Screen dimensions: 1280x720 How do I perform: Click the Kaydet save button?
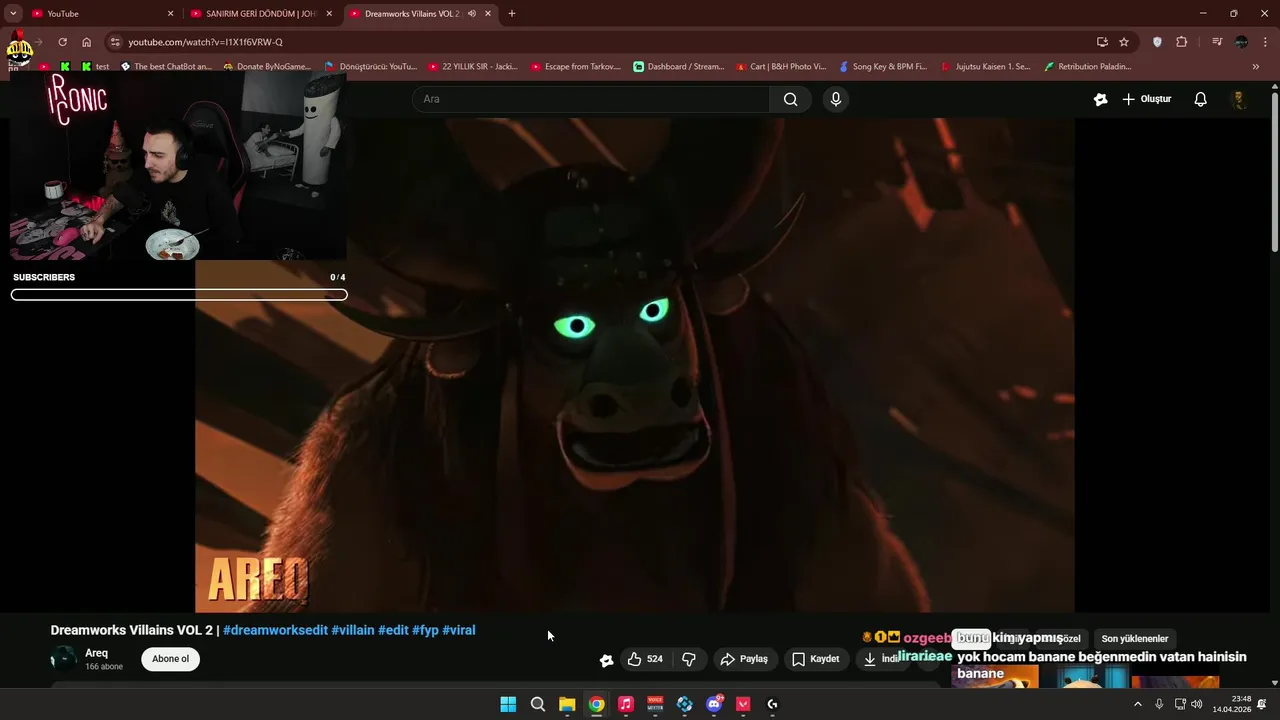(816, 659)
